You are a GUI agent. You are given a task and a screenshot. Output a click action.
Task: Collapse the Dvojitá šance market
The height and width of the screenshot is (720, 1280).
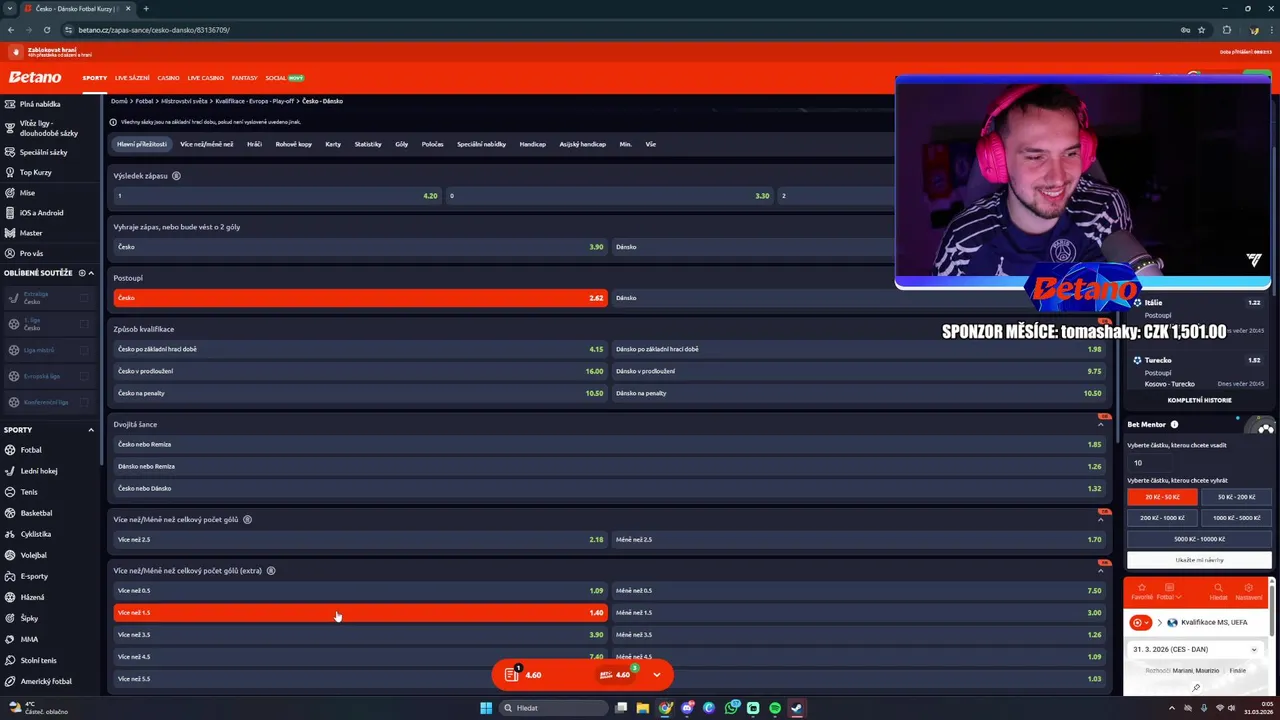pyautogui.click(x=1101, y=424)
